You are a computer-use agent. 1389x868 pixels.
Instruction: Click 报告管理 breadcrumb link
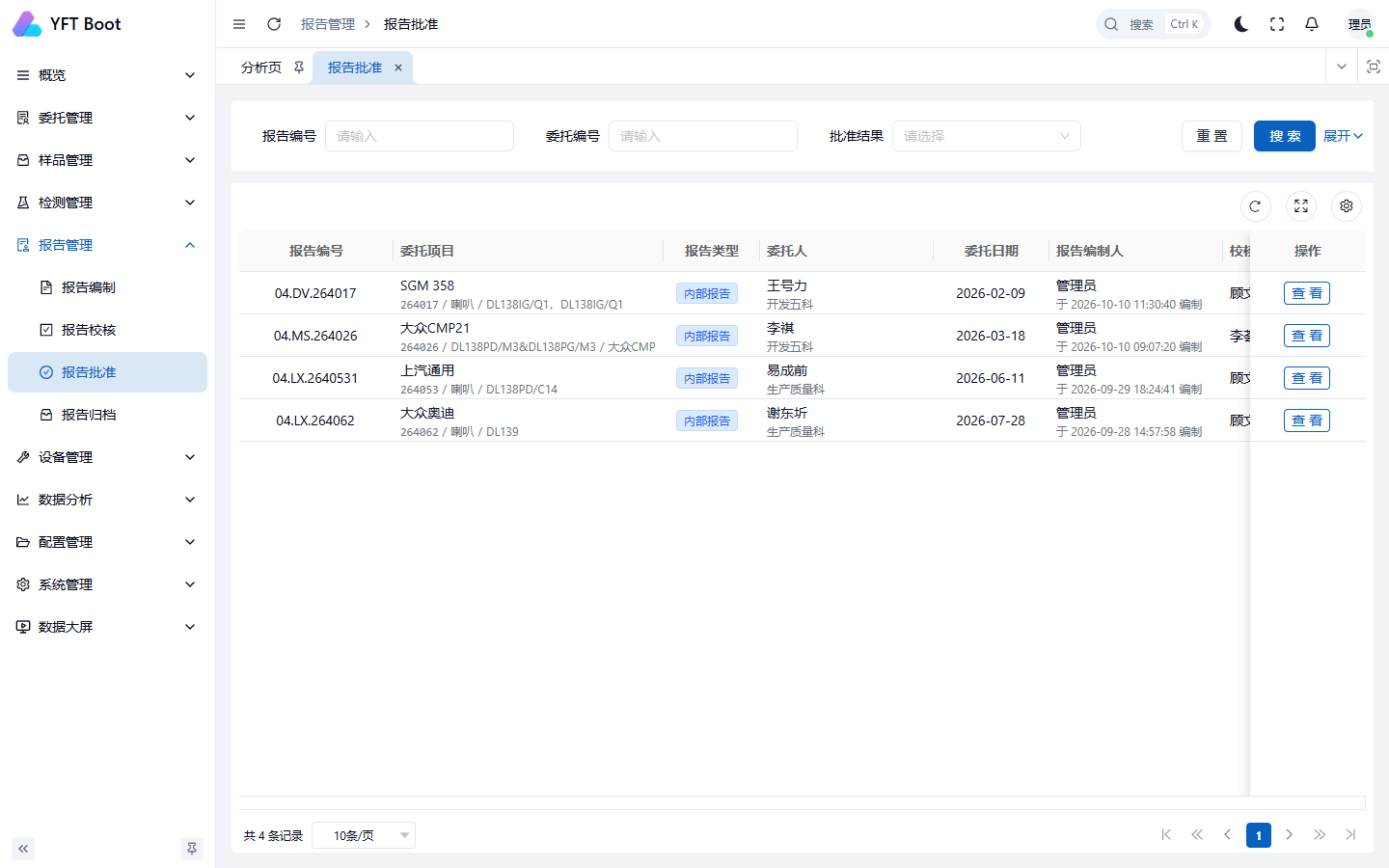328,24
